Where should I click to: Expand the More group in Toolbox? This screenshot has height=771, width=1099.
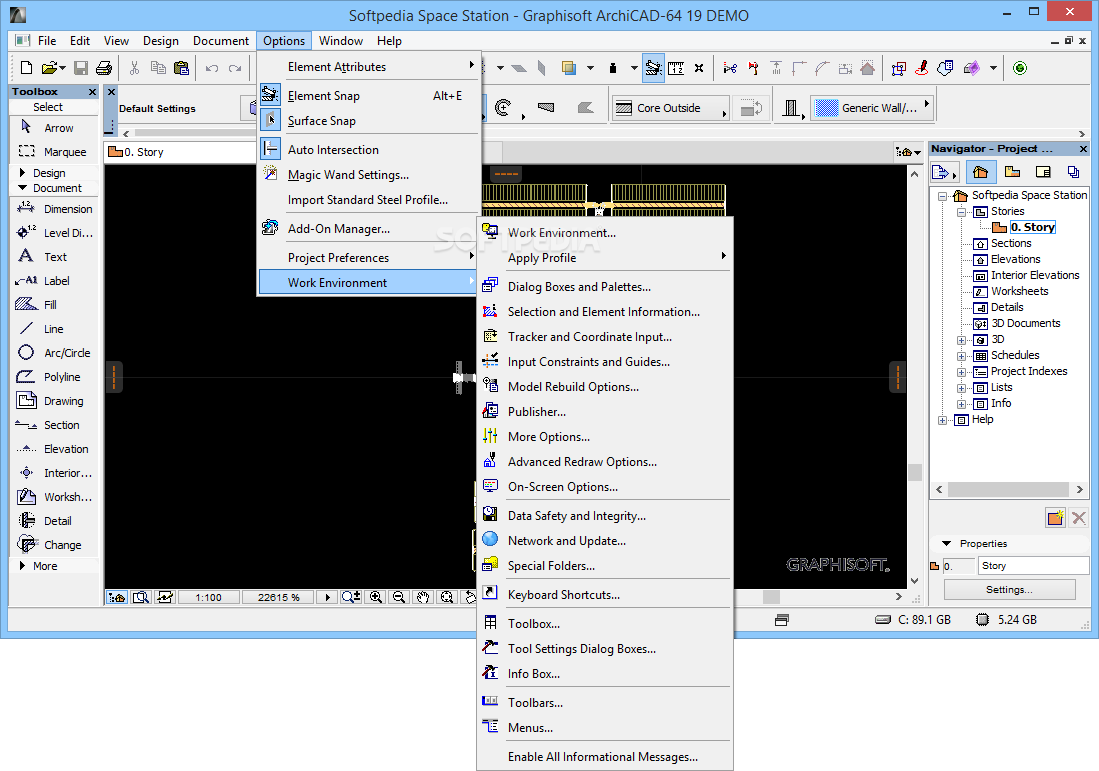click(22, 566)
